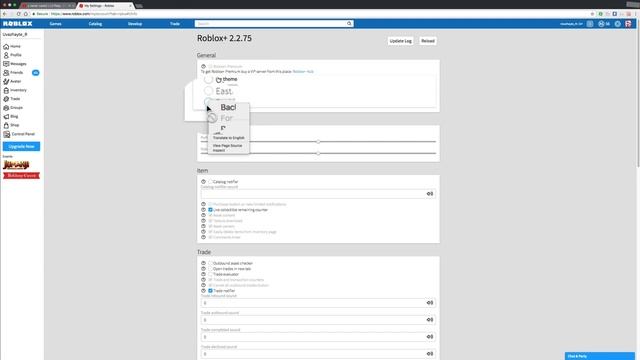Screen dimensions: 640x360
Task: Uncheck Live collectible remaining counter
Action: point(211,210)
